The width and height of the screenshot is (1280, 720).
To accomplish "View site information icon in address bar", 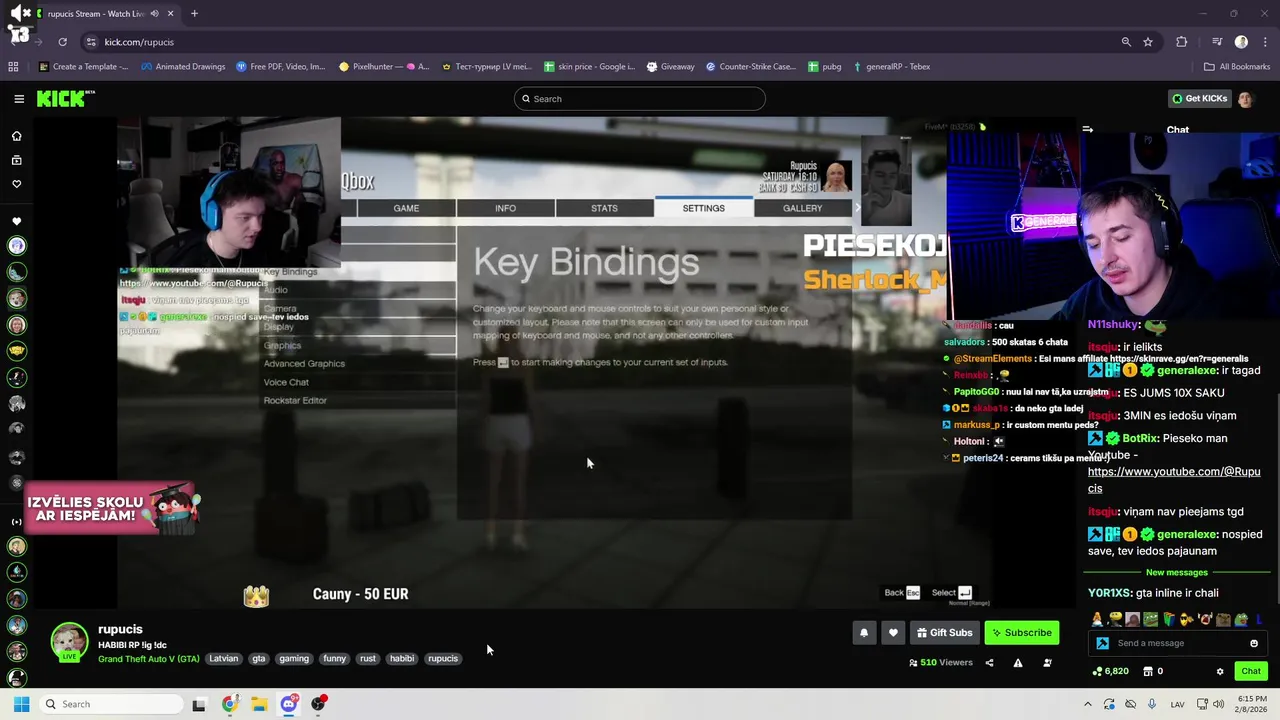I will click(x=91, y=42).
